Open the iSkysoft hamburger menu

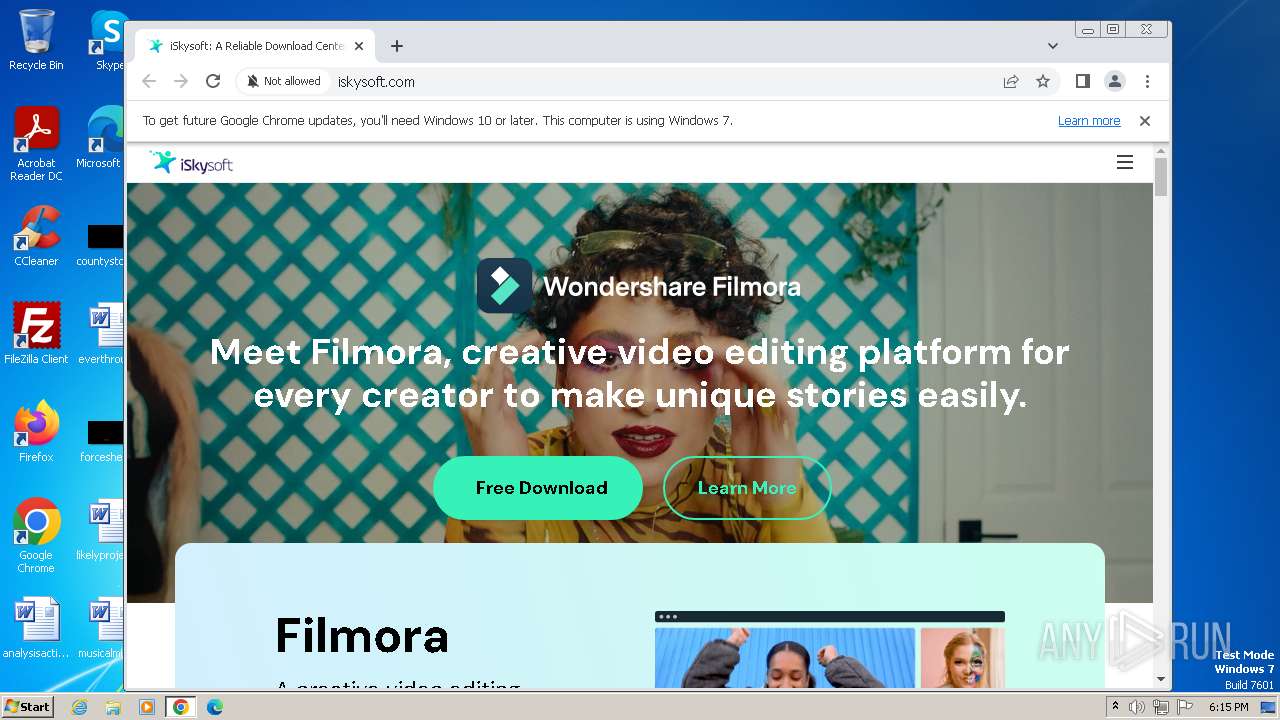[1125, 162]
